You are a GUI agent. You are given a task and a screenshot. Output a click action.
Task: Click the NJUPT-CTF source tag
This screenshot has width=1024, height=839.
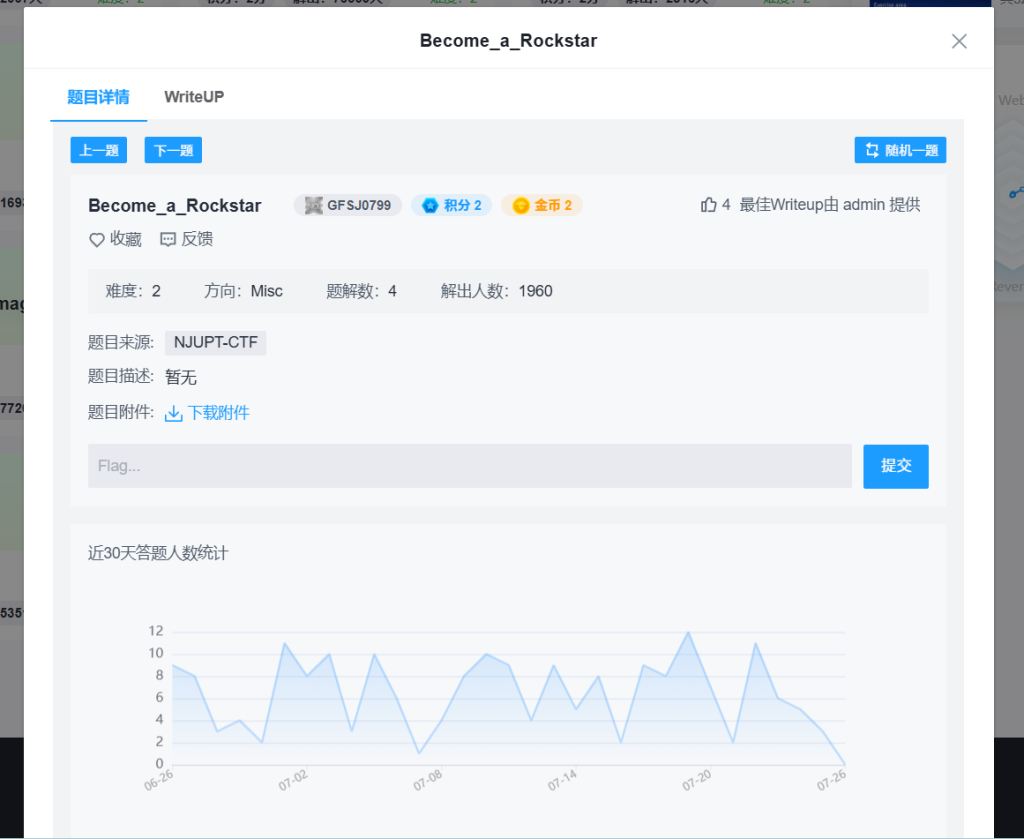coord(215,343)
